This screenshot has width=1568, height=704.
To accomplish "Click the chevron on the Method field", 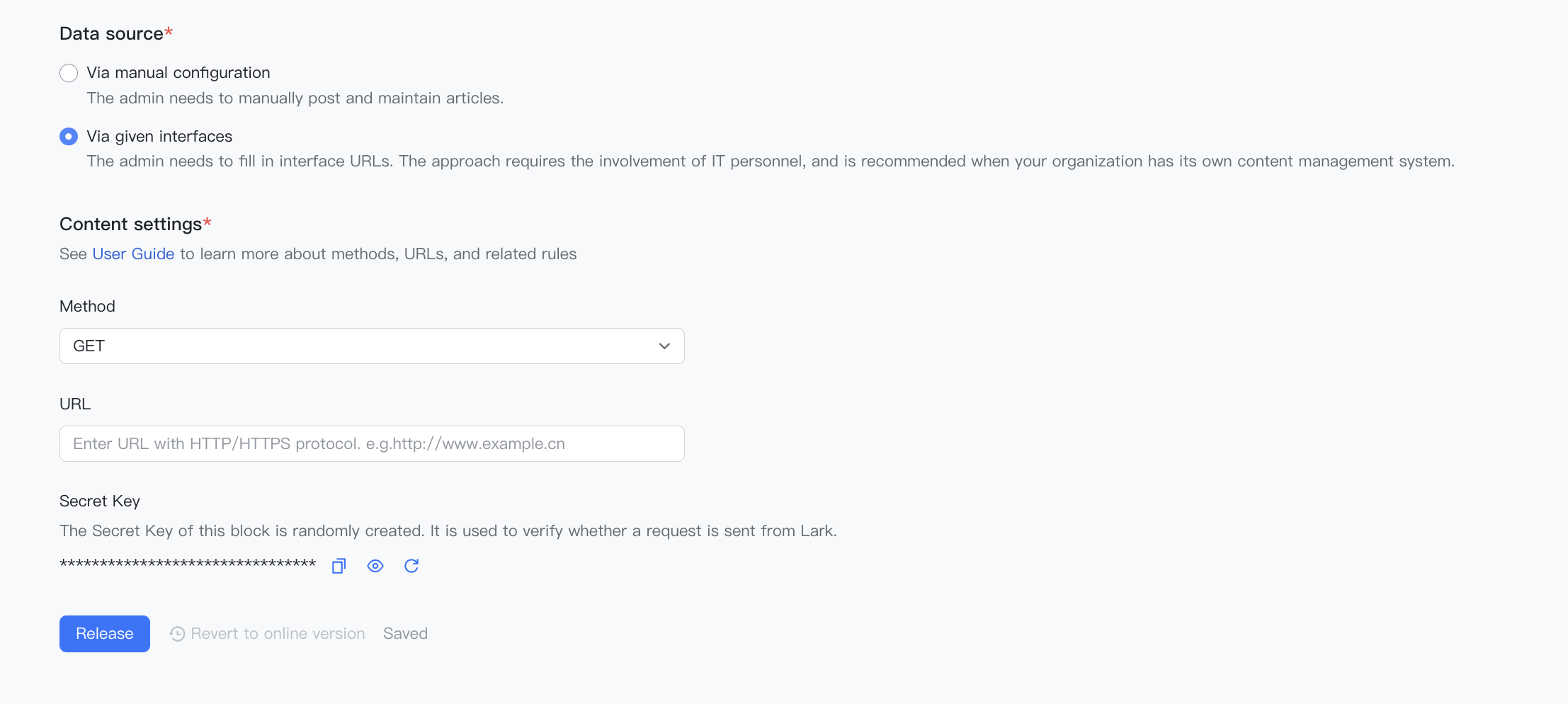I will (664, 346).
